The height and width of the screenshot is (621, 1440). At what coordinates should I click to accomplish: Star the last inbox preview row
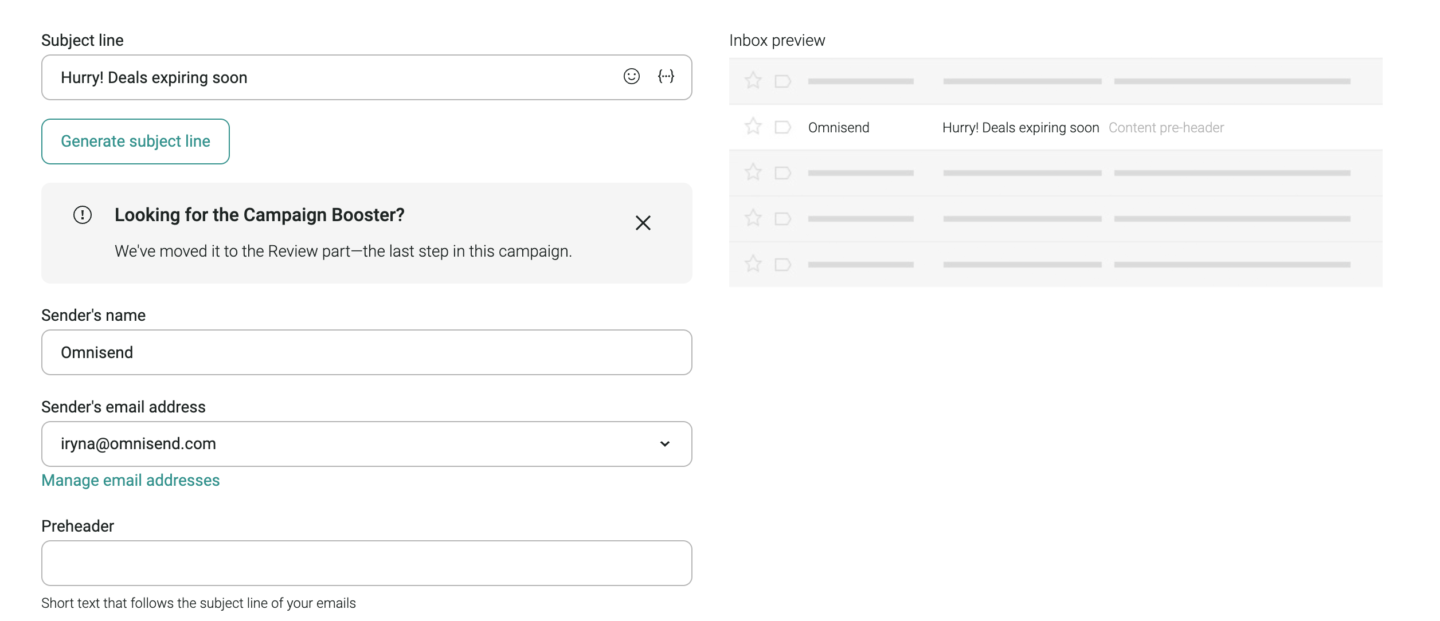pyautogui.click(x=752, y=264)
